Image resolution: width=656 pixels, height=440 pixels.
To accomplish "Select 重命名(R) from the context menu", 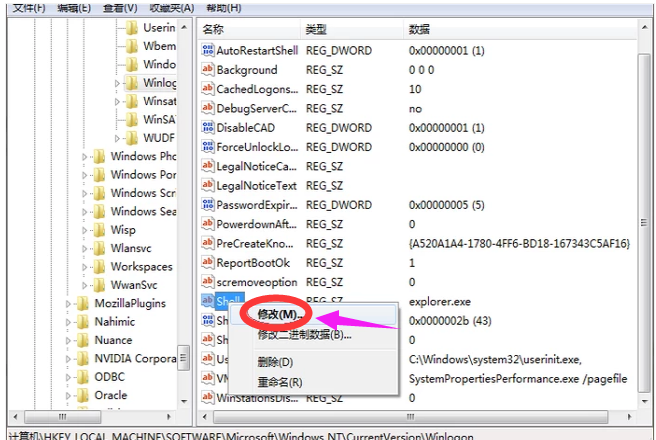I will coord(279,382).
